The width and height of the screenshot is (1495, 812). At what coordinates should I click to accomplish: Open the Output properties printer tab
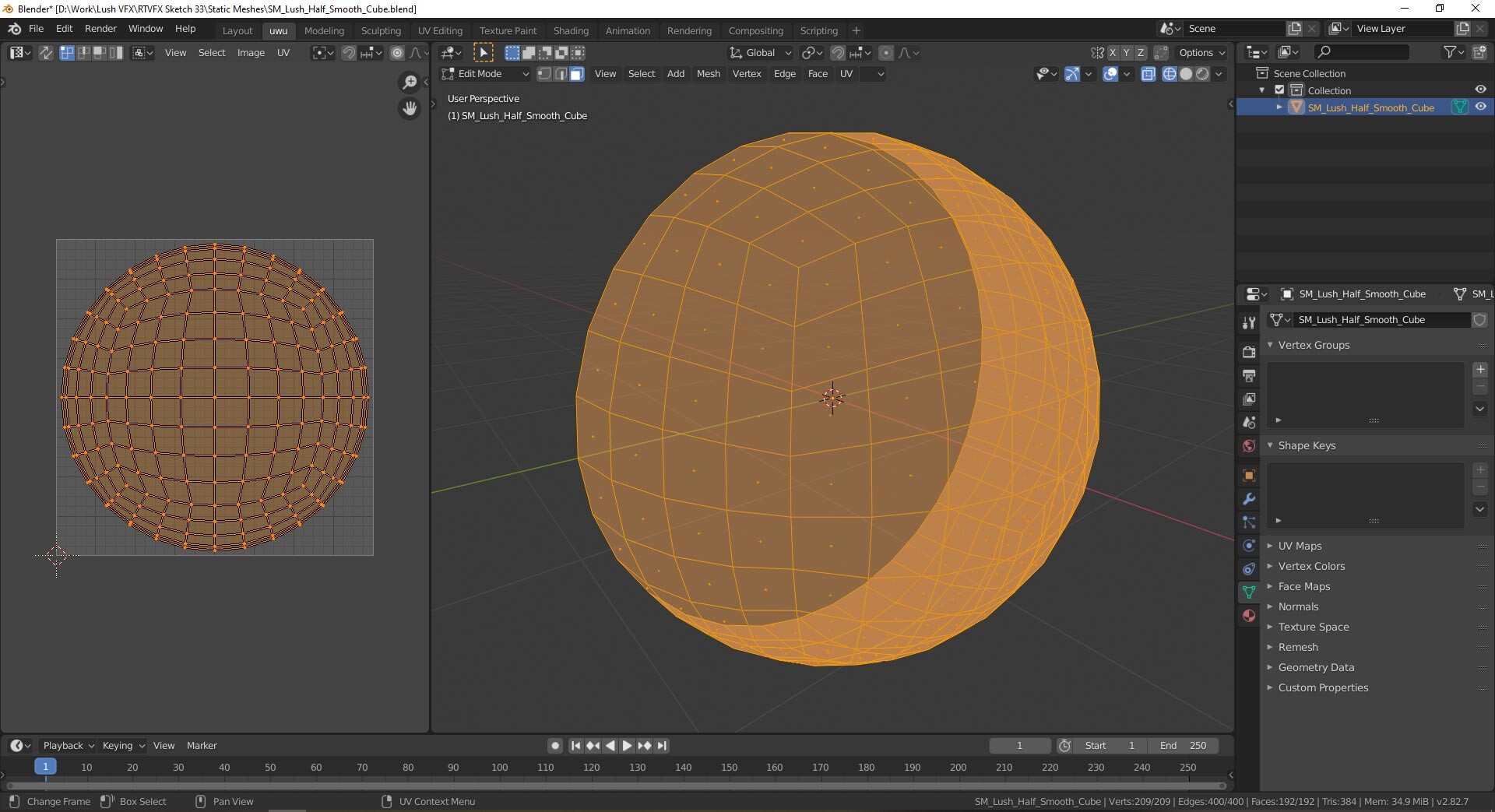coord(1249,376)
